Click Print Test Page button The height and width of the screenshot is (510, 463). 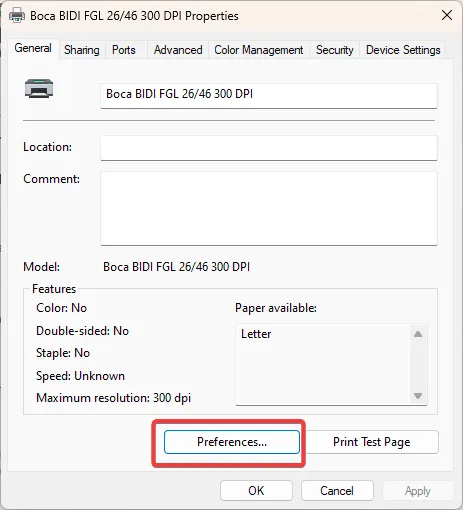click(372, 442)
